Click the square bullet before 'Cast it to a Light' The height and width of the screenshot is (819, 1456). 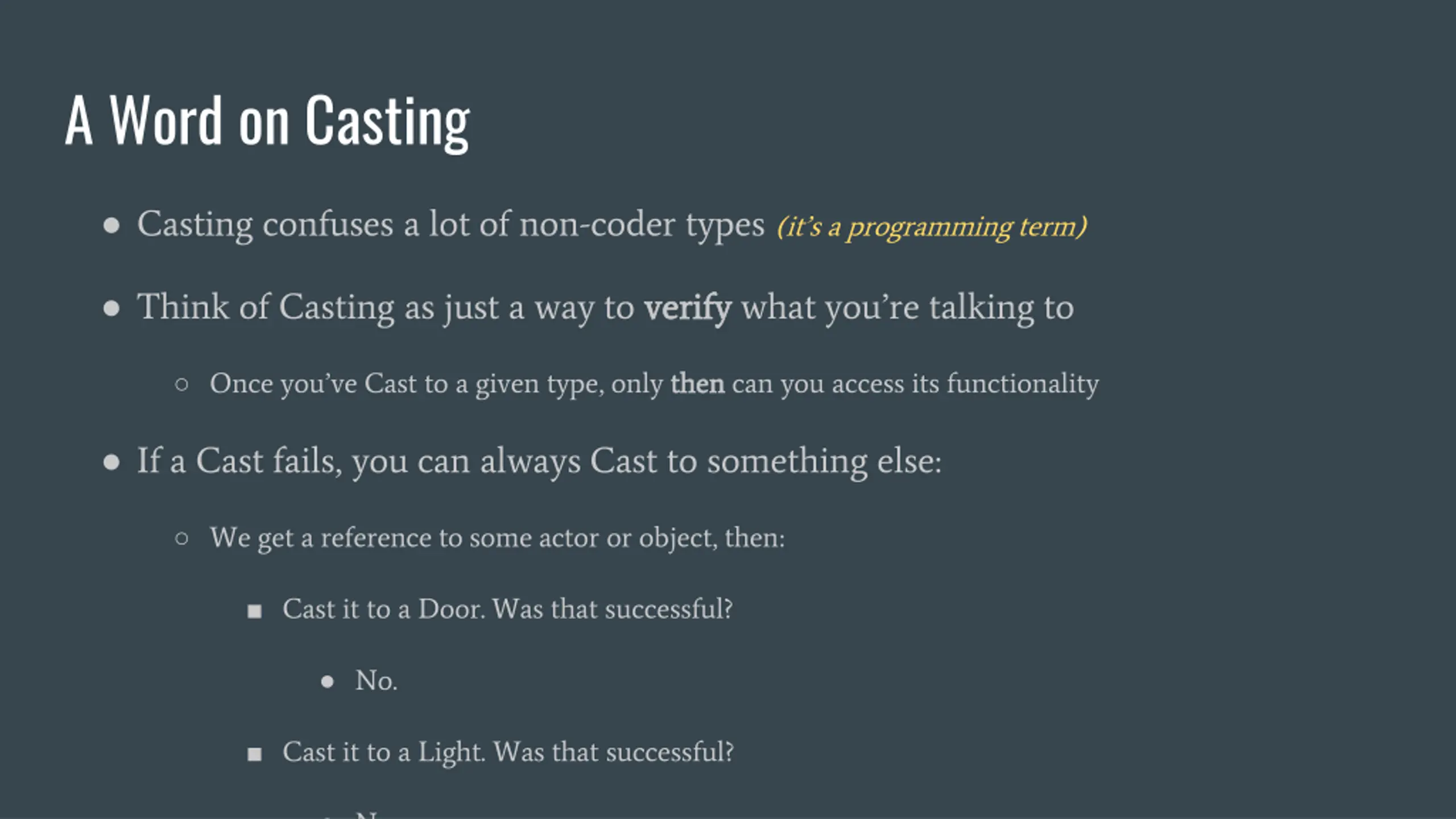pyautogui.click(x=254, y=755)
